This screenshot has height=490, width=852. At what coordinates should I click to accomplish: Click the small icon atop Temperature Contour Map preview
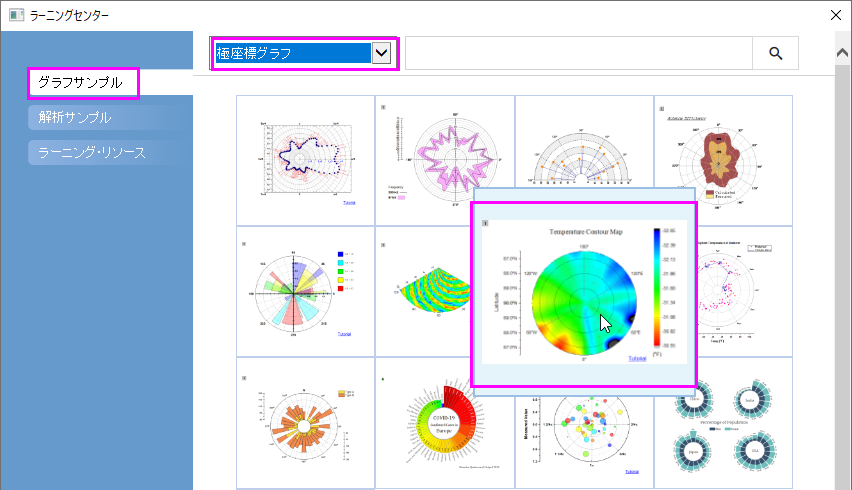point(485,223)
